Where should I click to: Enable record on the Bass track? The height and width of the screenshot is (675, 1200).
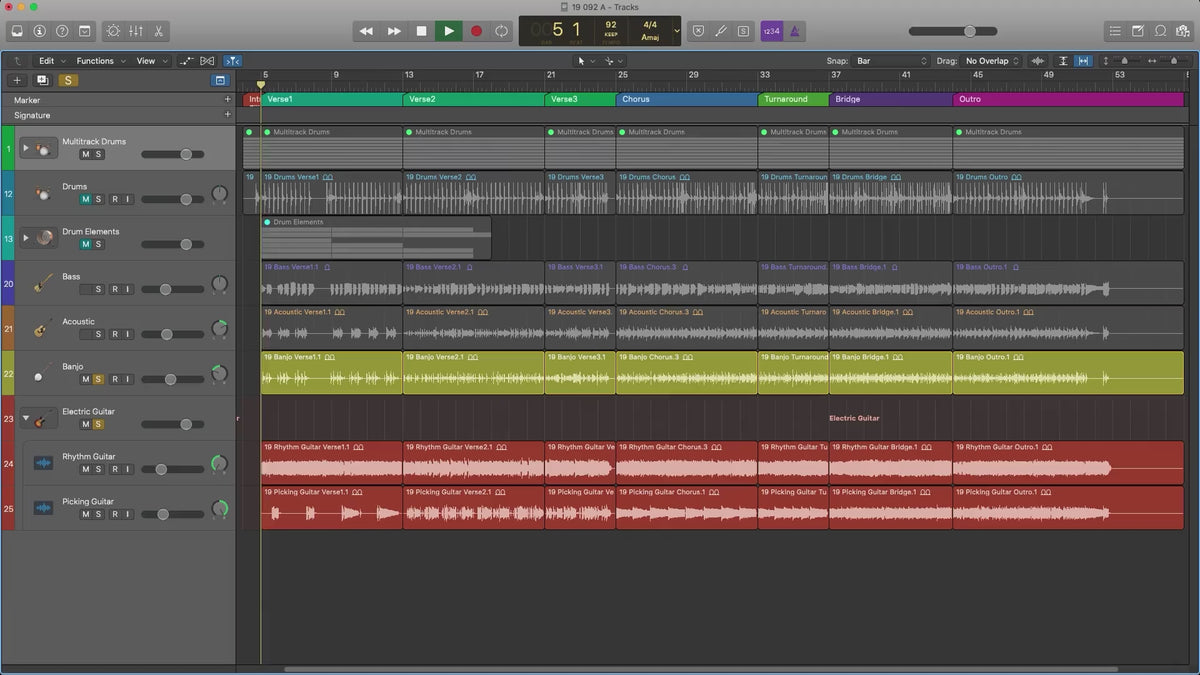(x=115, y=289)
